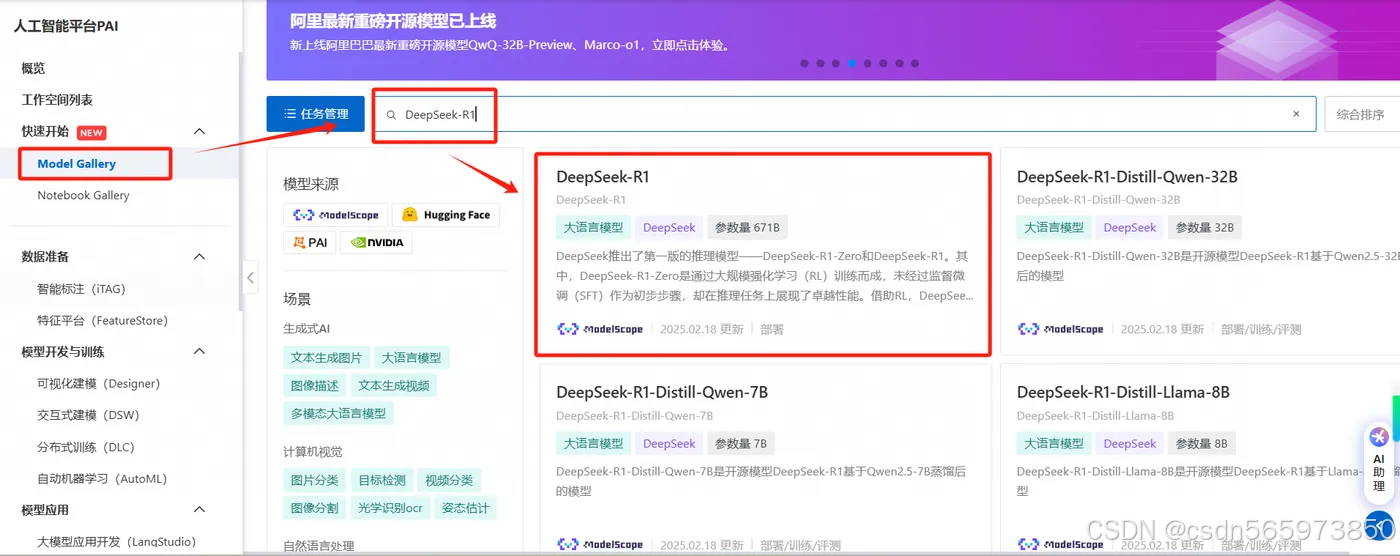Open the DeepSeek-R1-Distill-Qwen-32B model card title
The image size is (1400, 556).
(x=1127, y=177)
